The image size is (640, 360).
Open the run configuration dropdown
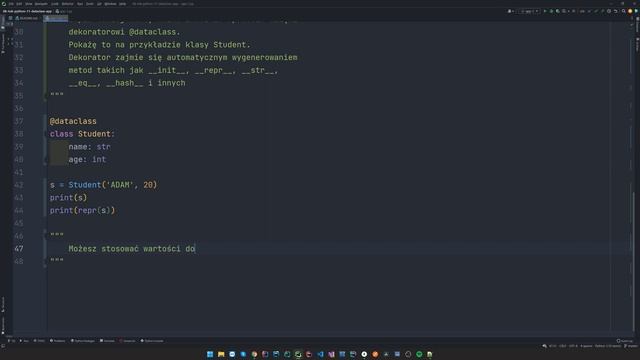529,11
